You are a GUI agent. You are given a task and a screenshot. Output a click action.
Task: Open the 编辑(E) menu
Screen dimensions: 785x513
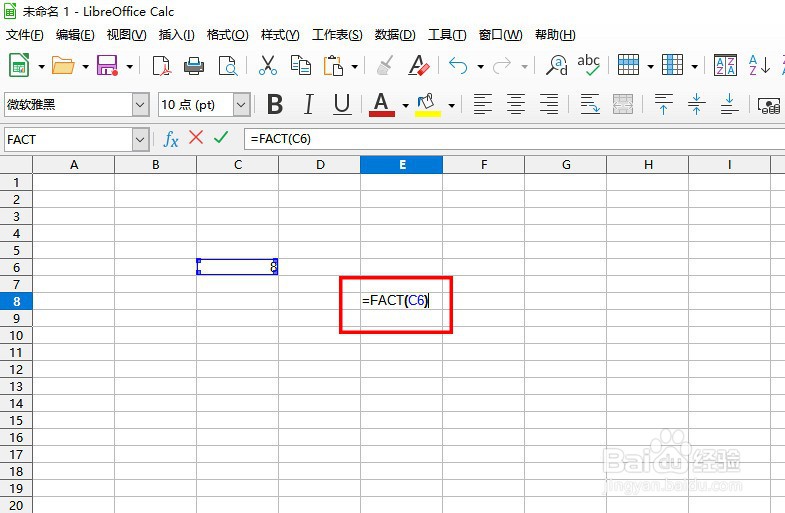coord(75,35)
